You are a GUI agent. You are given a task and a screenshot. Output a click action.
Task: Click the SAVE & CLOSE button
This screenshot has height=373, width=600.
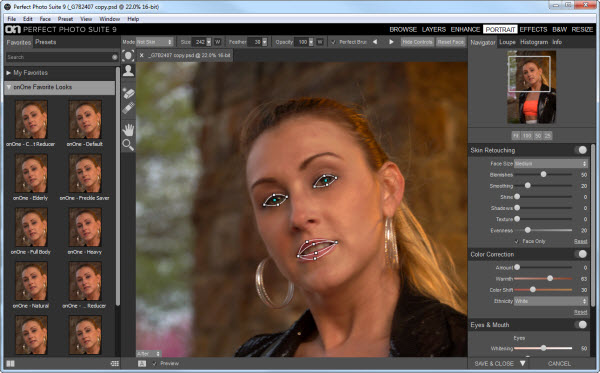coord(494,363)
